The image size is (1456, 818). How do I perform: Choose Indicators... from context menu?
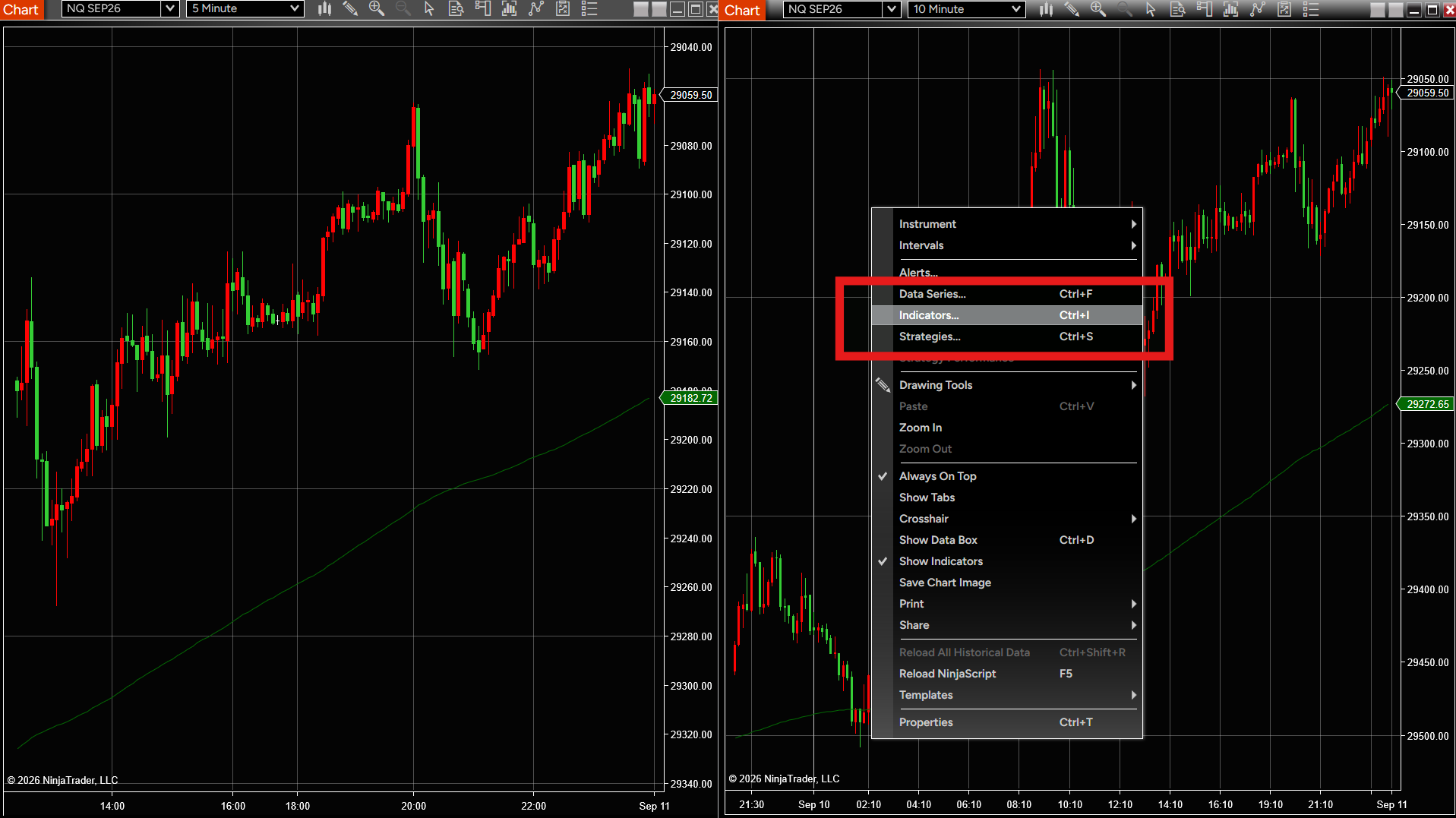[1006, 315]
